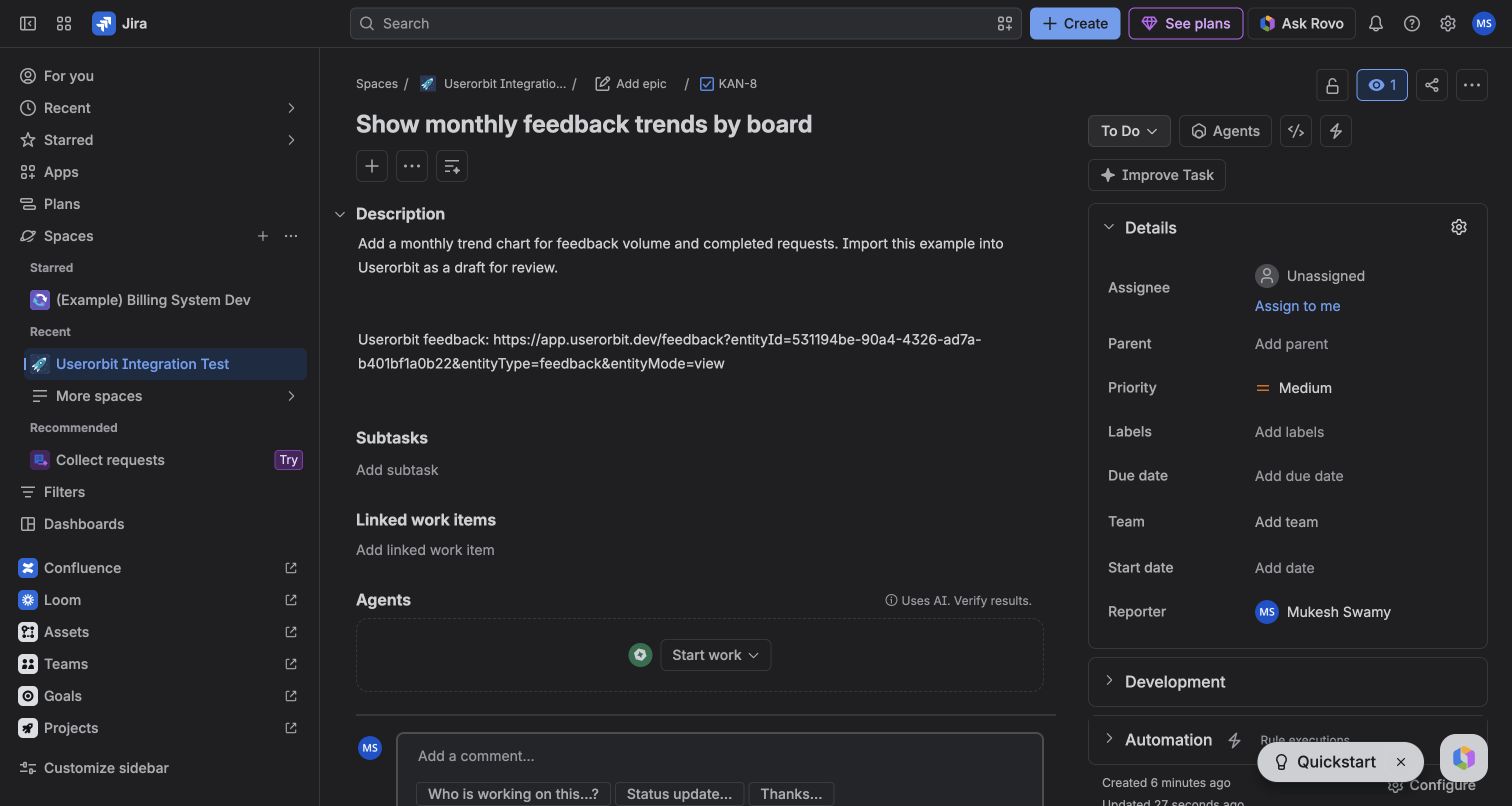Click the Medium priority value
The width and height of the screenshot is (1512, 806).
(1294, 388)
